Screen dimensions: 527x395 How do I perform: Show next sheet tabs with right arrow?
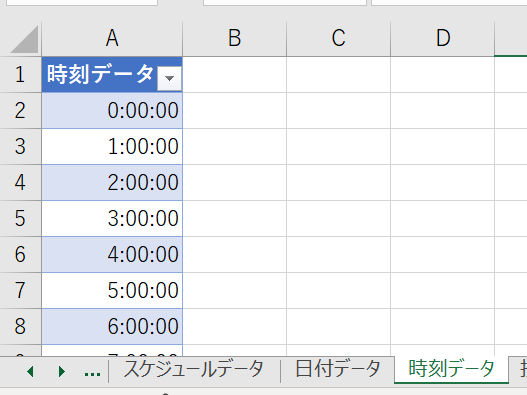[x=62, y=371]
